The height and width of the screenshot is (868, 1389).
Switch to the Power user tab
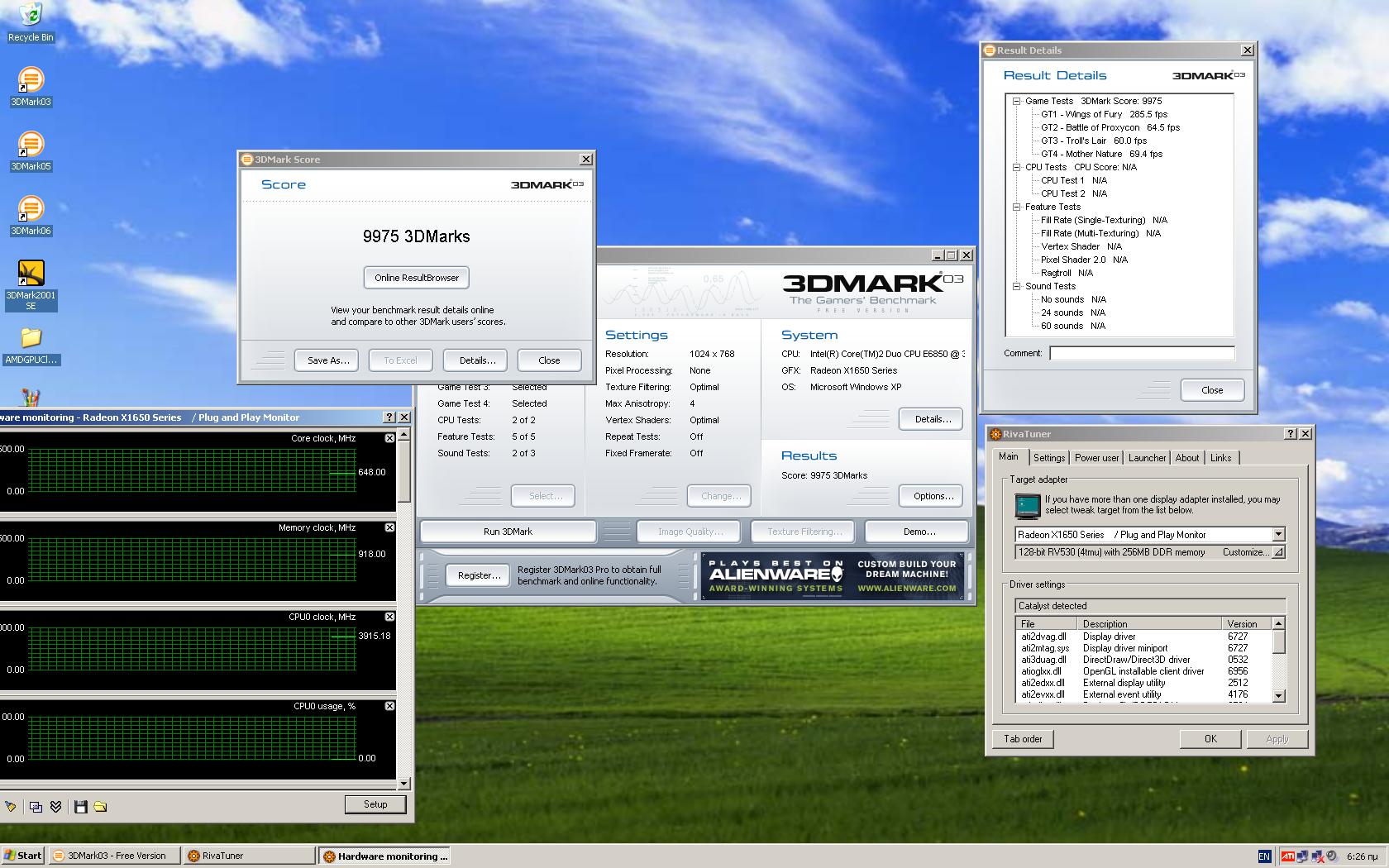1096,458
